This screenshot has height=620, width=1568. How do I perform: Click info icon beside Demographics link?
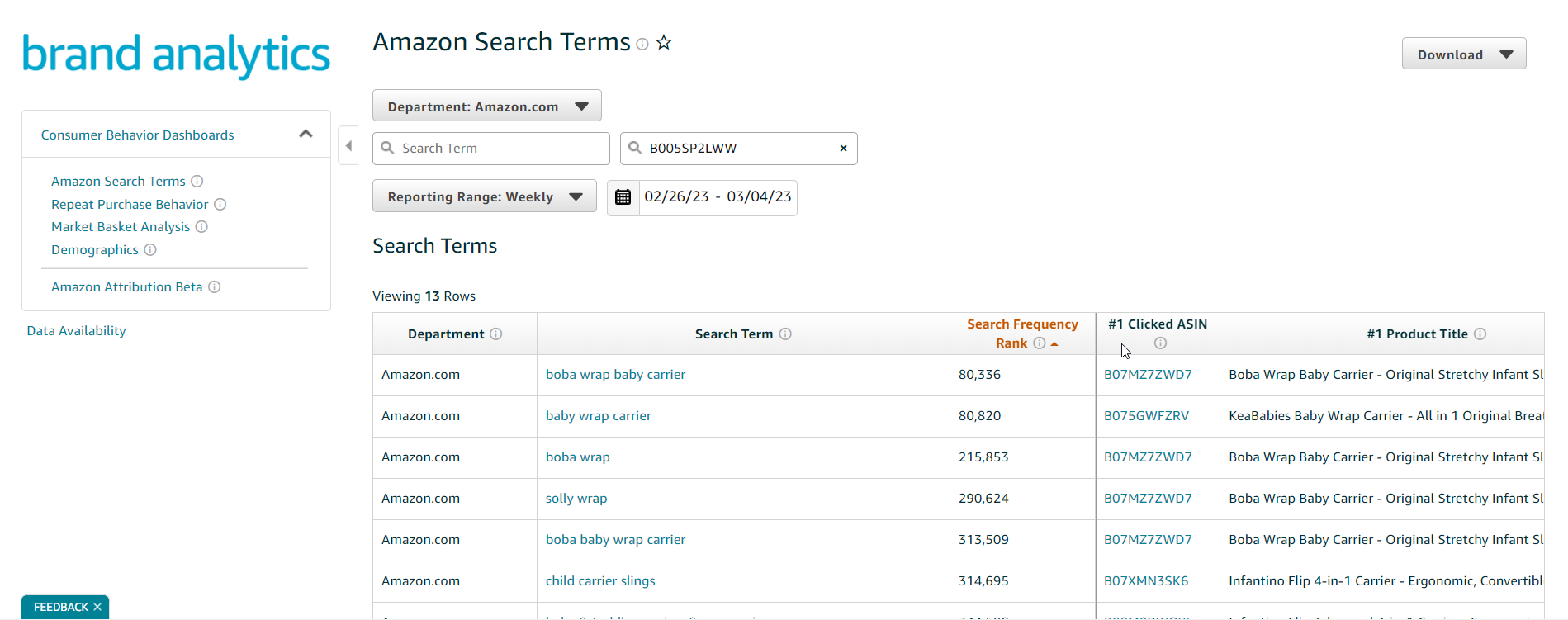[x=150, y=249]
